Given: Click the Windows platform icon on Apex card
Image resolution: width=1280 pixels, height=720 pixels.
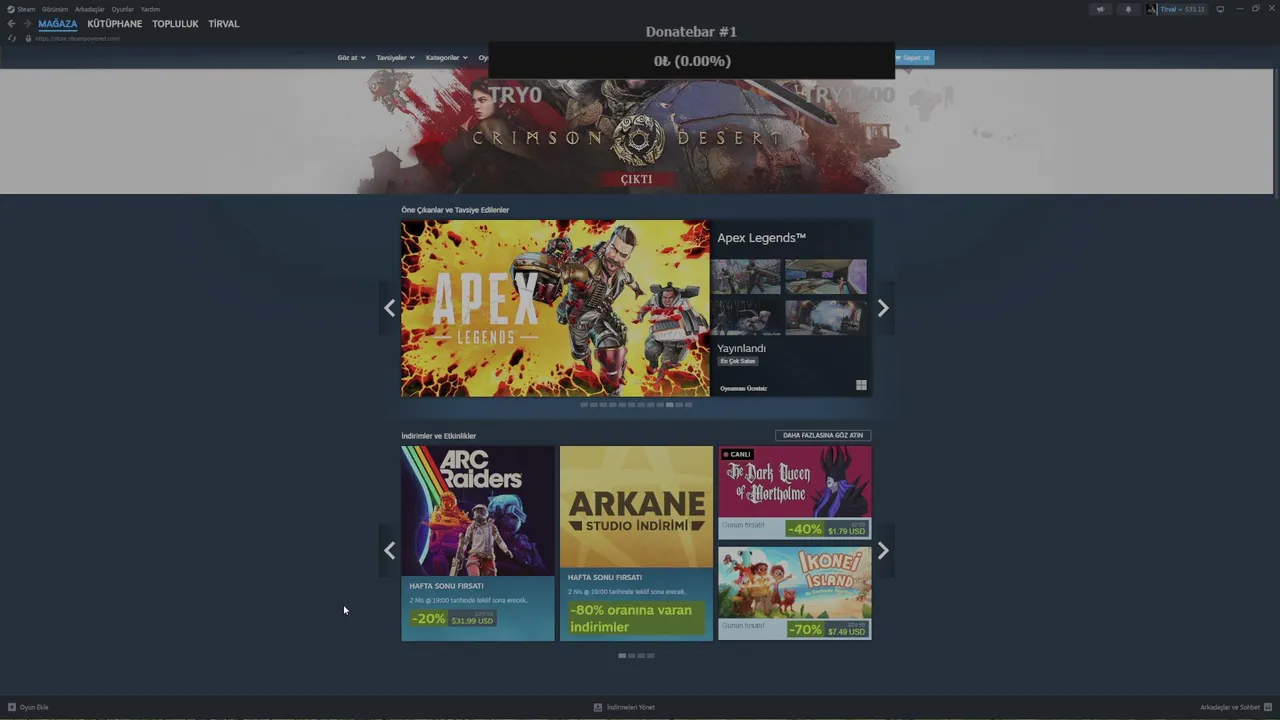Looking at the screenshot, I should point(861,385).
